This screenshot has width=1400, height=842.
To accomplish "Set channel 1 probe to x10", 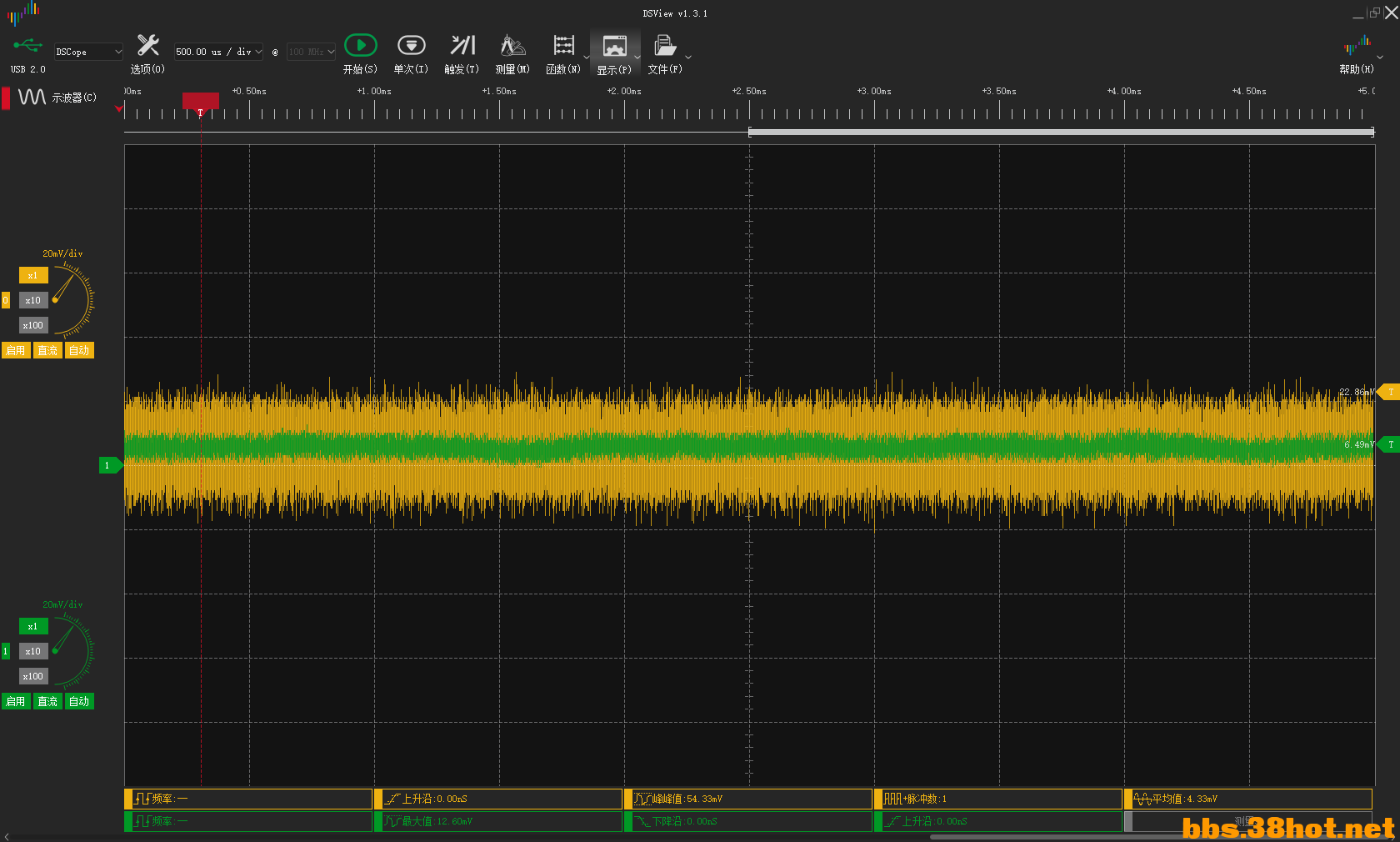I will tap(33, 651).
